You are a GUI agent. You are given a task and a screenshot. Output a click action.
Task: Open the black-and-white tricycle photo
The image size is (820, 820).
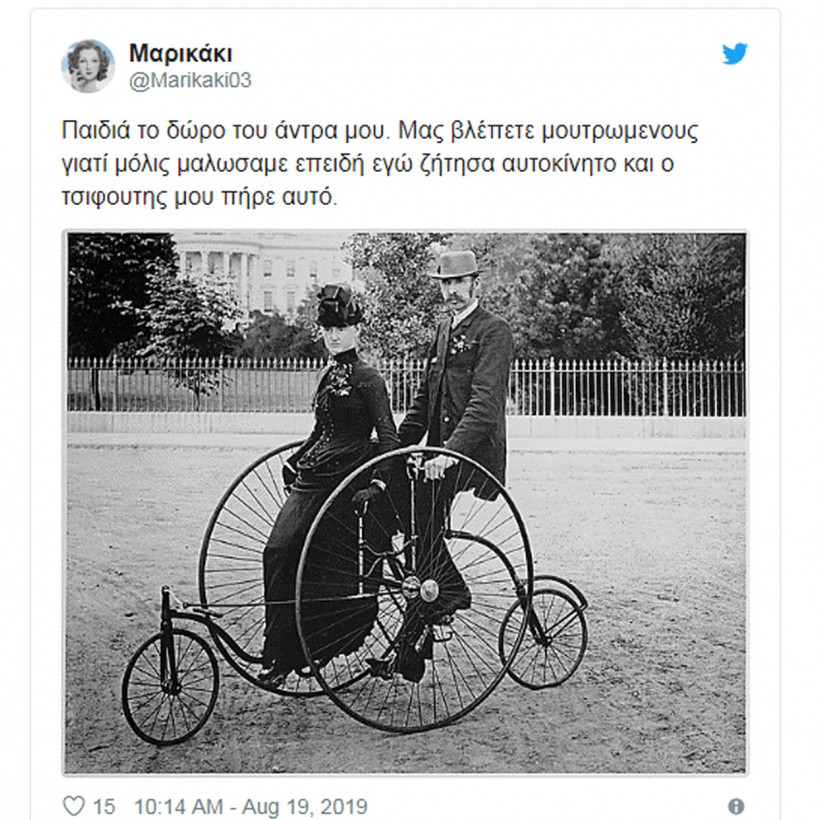click(405, 502)
